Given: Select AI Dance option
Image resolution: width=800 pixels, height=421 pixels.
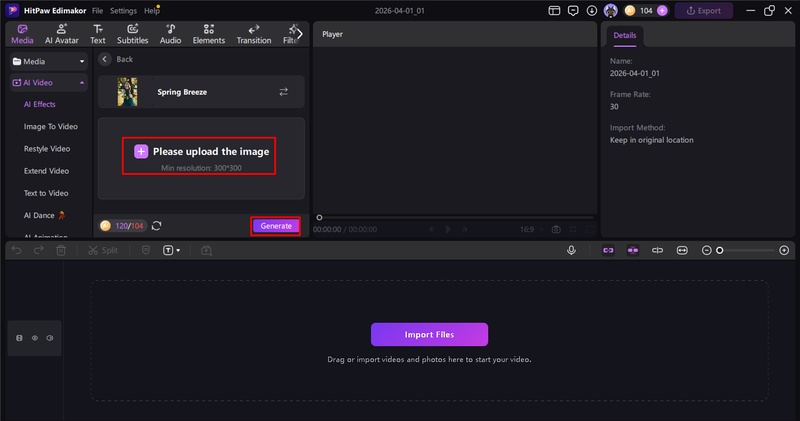Looking at the screenshot, I should pos(45,215).
